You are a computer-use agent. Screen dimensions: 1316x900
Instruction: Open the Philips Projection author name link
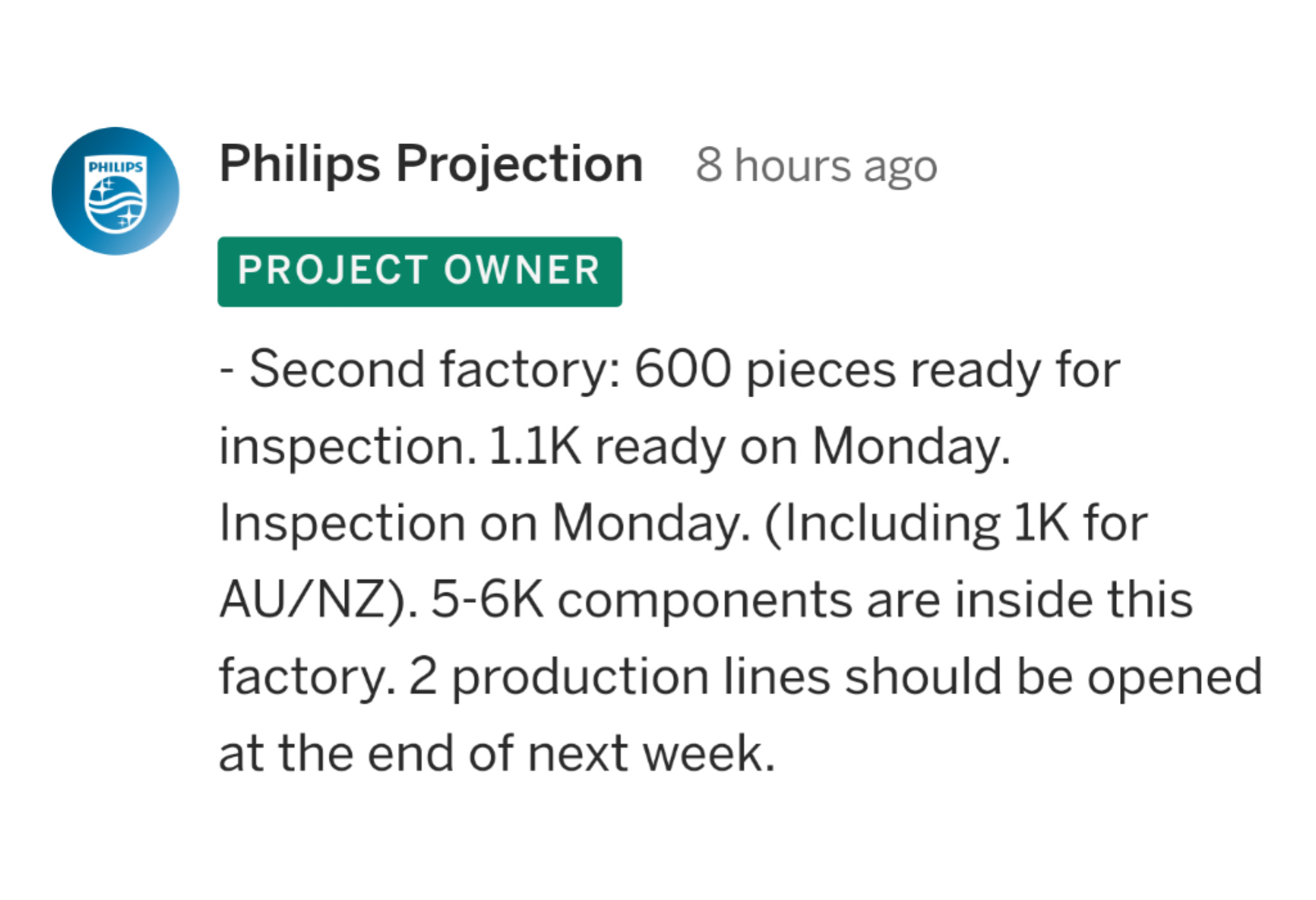pyautogui.click(x=431, y=165)
